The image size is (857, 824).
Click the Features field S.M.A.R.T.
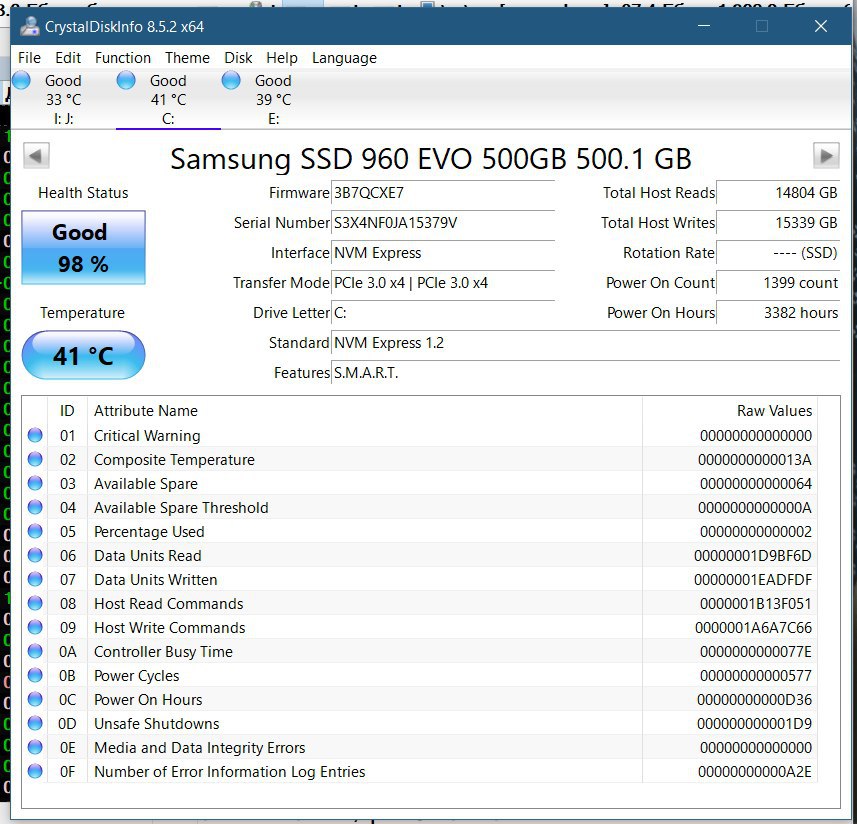coord(585,373)
